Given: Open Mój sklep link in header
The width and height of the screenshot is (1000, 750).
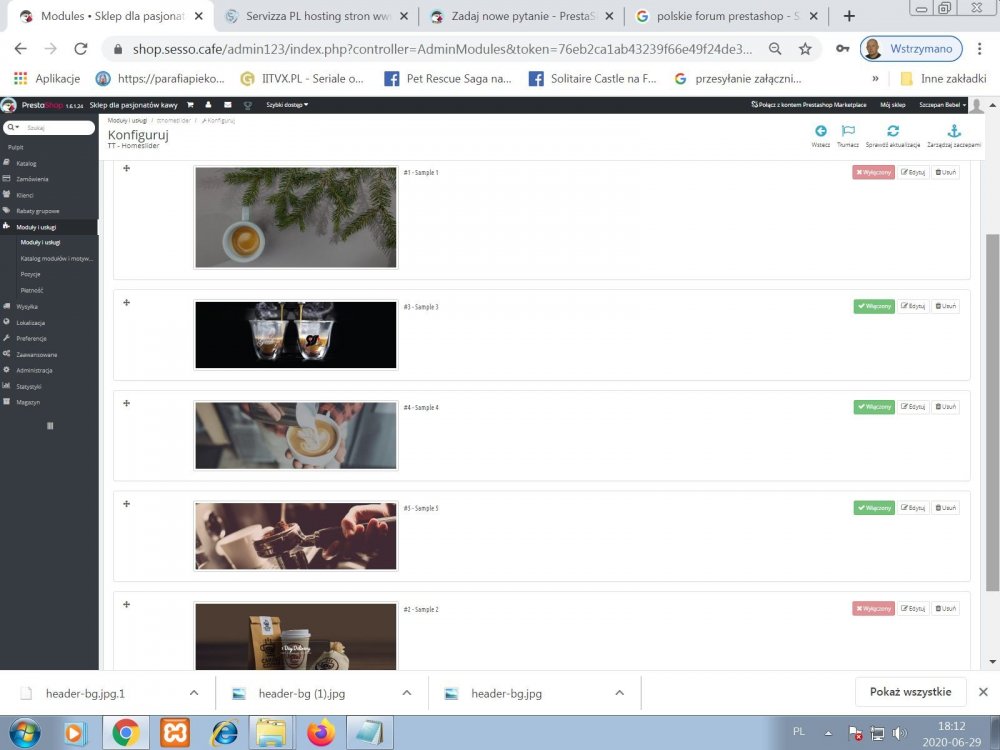Looking at the screenshot, I should [893, 105].
